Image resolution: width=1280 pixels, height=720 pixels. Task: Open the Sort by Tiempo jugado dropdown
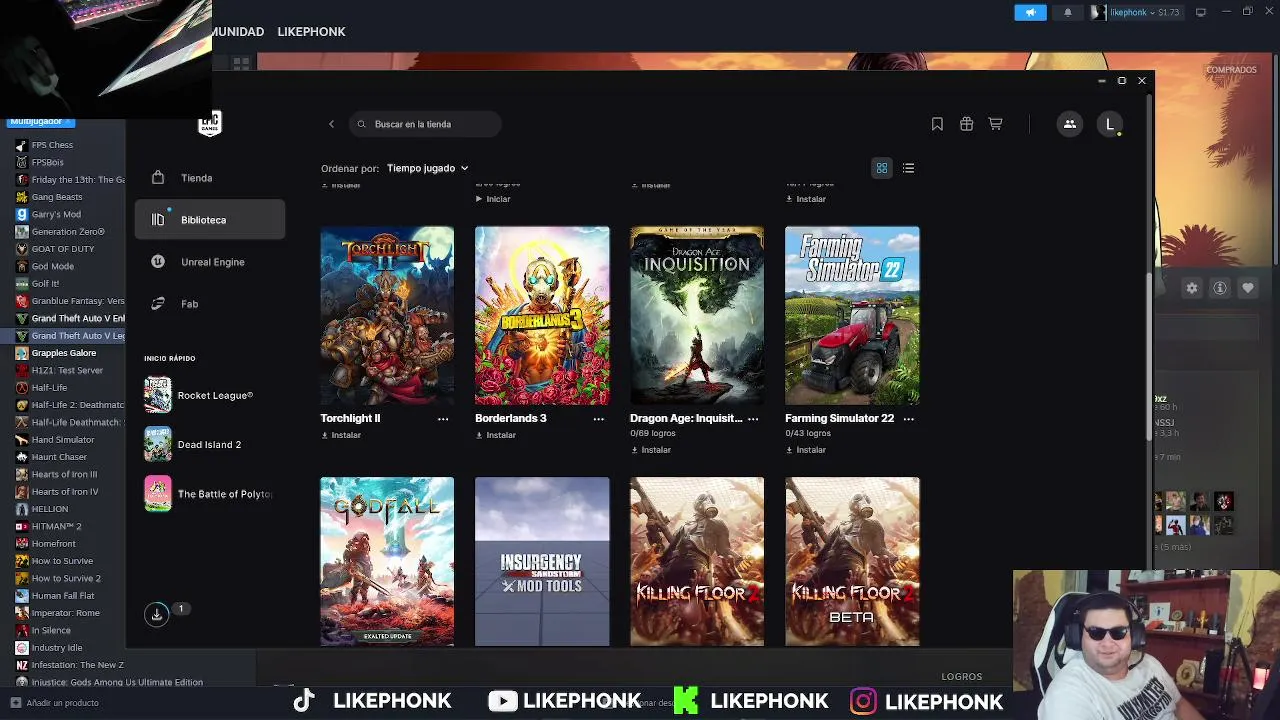(x=427, y=168)
